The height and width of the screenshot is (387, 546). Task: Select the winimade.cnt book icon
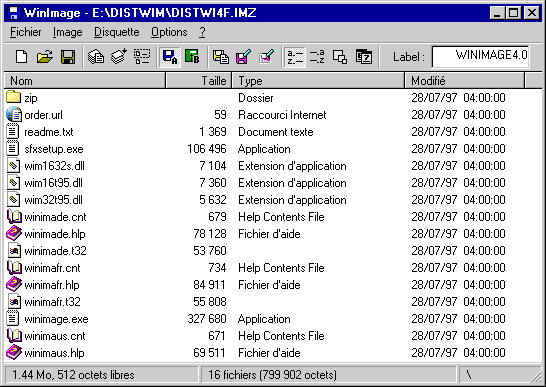click(14, 217)
